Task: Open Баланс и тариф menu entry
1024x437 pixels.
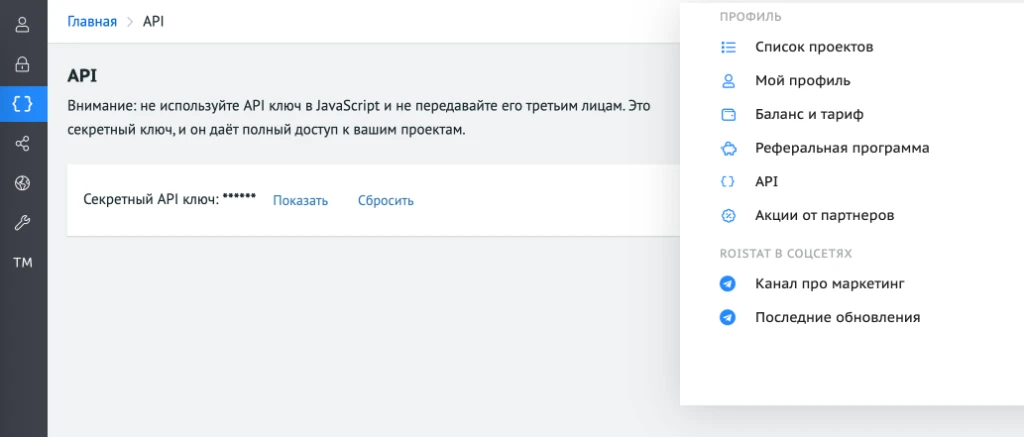Action: click(x=809, y=114)
